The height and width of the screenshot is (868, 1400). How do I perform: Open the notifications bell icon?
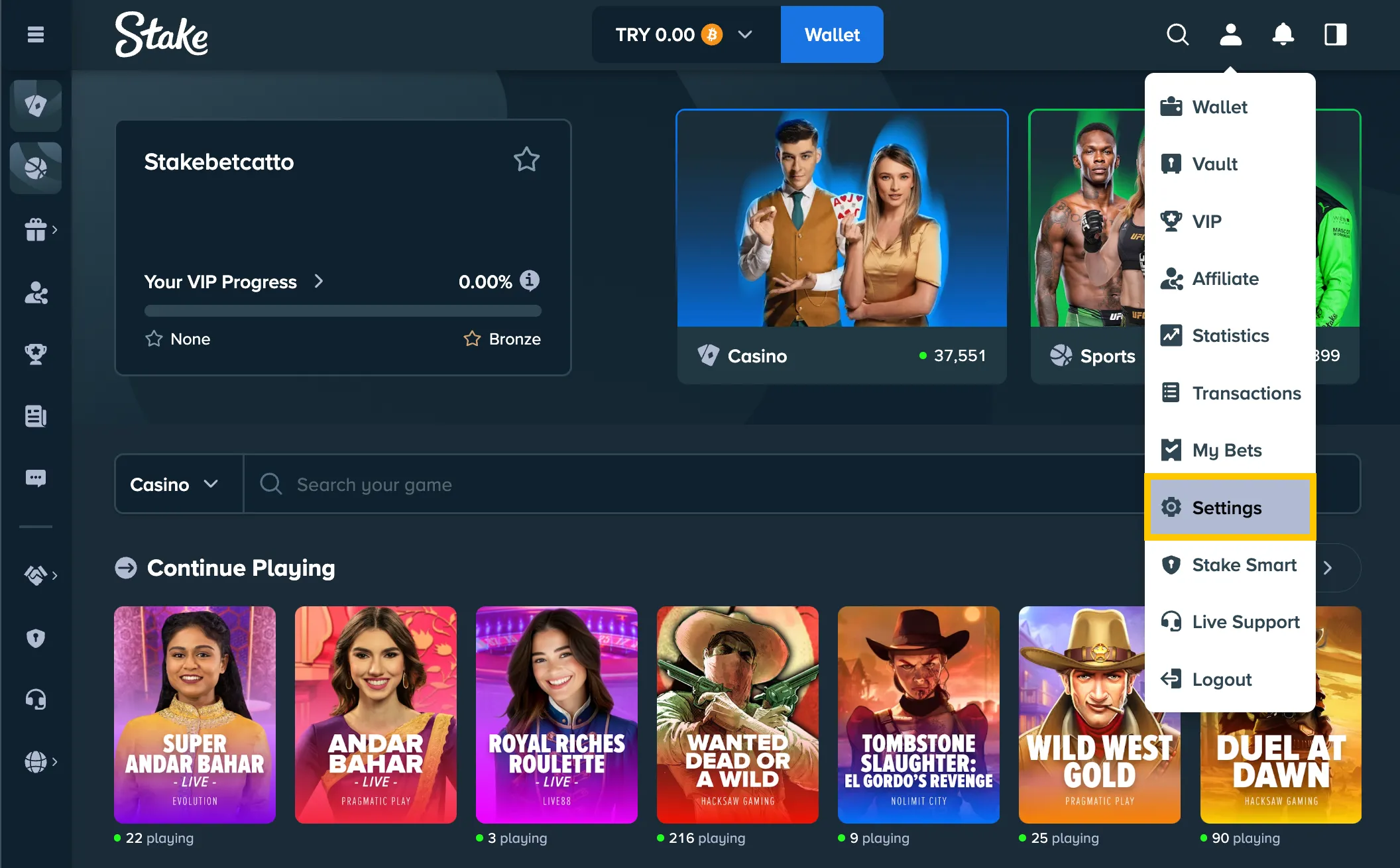[1283, 34]
